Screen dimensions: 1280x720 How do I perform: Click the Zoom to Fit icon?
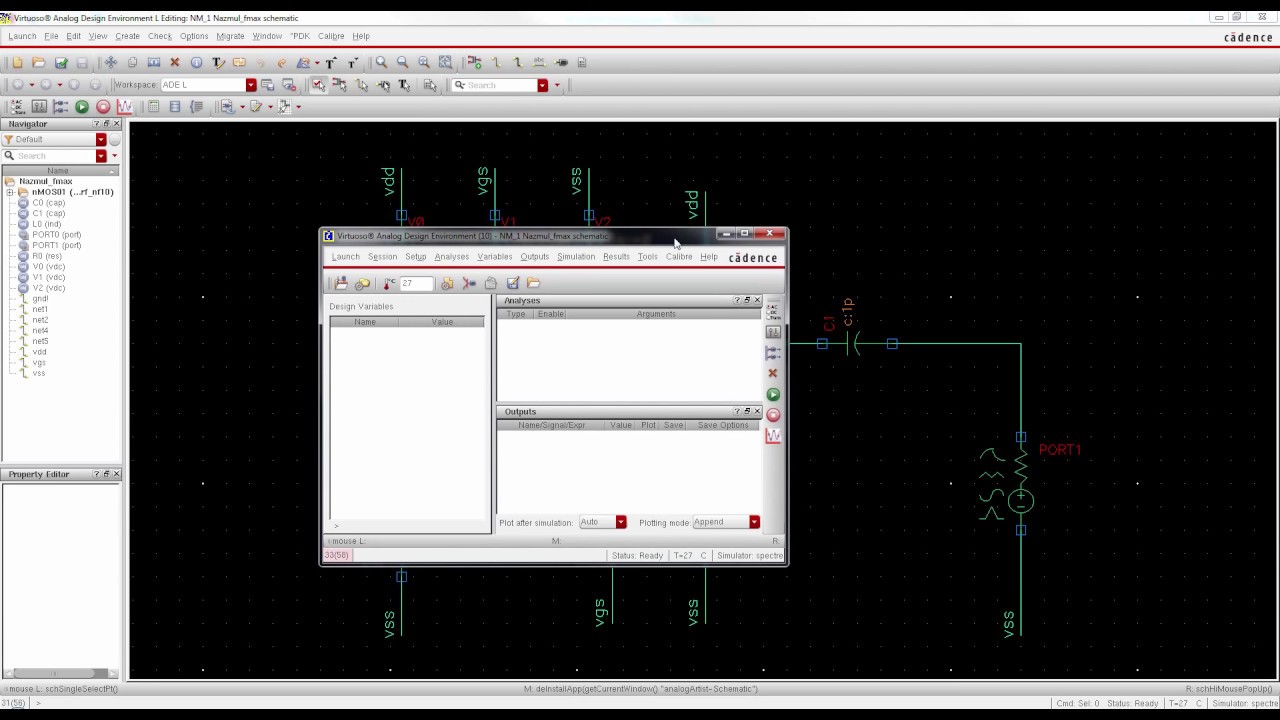(445, 62)
